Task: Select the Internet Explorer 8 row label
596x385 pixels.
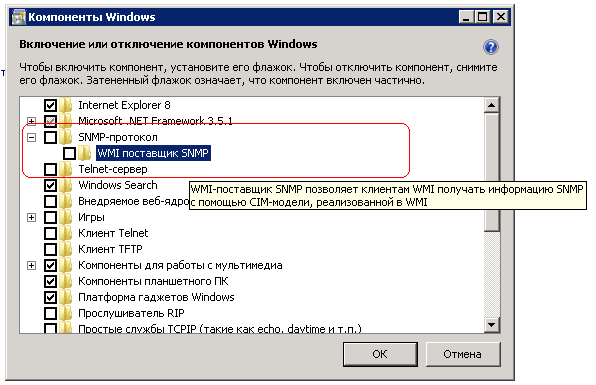Action: [124, 105]
